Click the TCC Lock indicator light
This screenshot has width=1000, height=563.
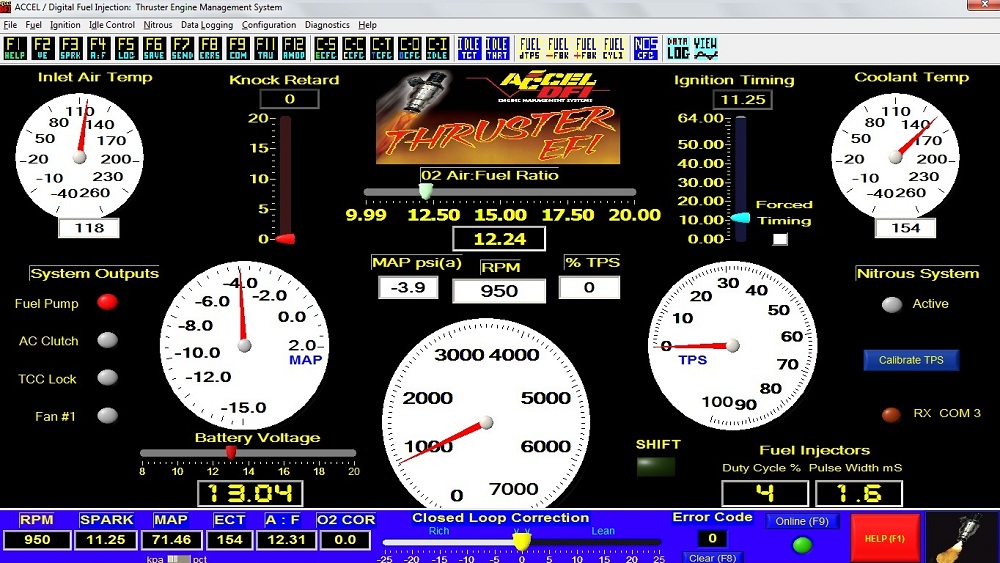107,377
